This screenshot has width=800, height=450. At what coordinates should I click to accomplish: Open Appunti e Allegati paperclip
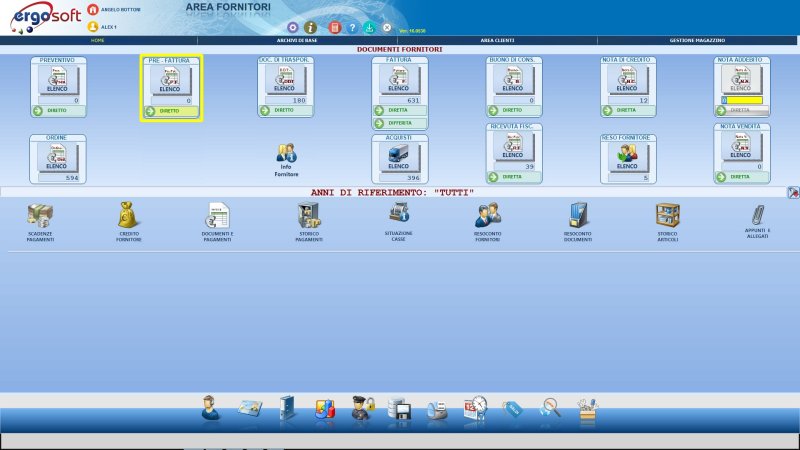coord(757,221)
